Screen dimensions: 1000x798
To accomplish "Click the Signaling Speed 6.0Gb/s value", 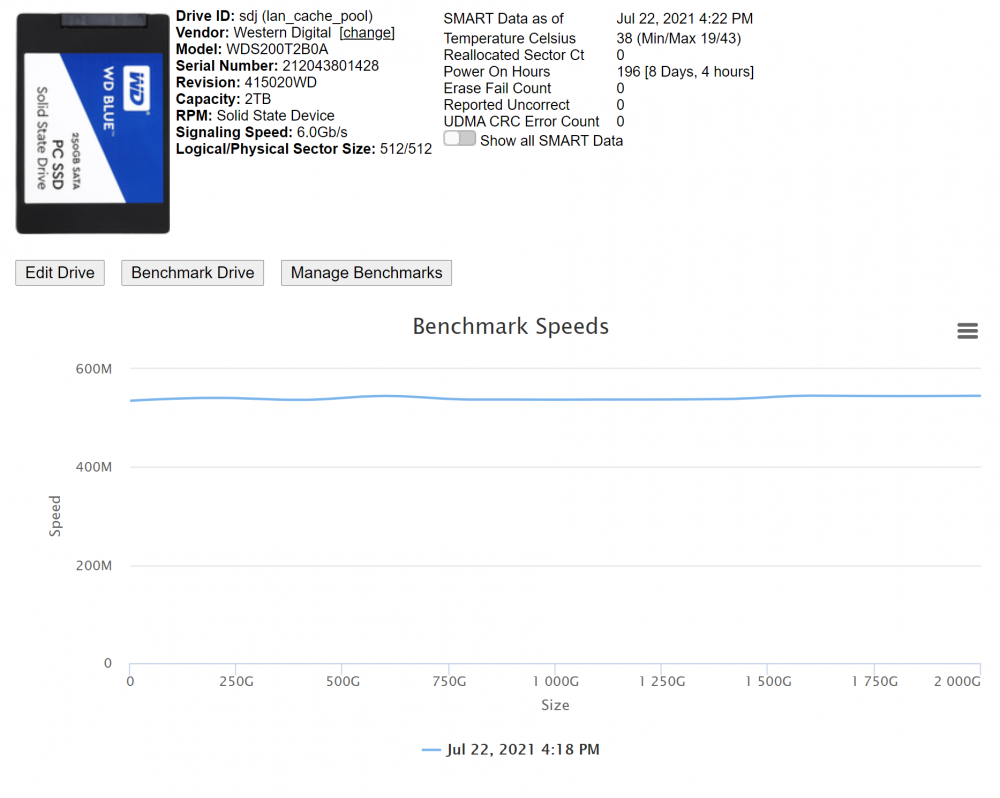I will [x=322, y=132].
